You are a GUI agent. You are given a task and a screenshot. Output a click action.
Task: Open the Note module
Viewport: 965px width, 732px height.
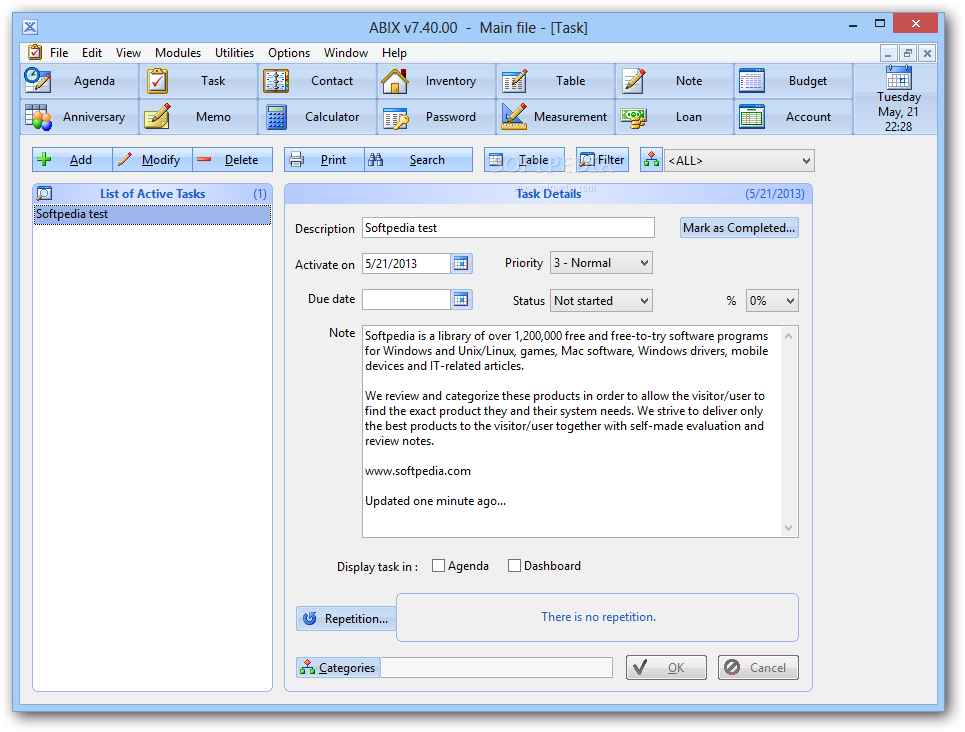pos(673,81)
